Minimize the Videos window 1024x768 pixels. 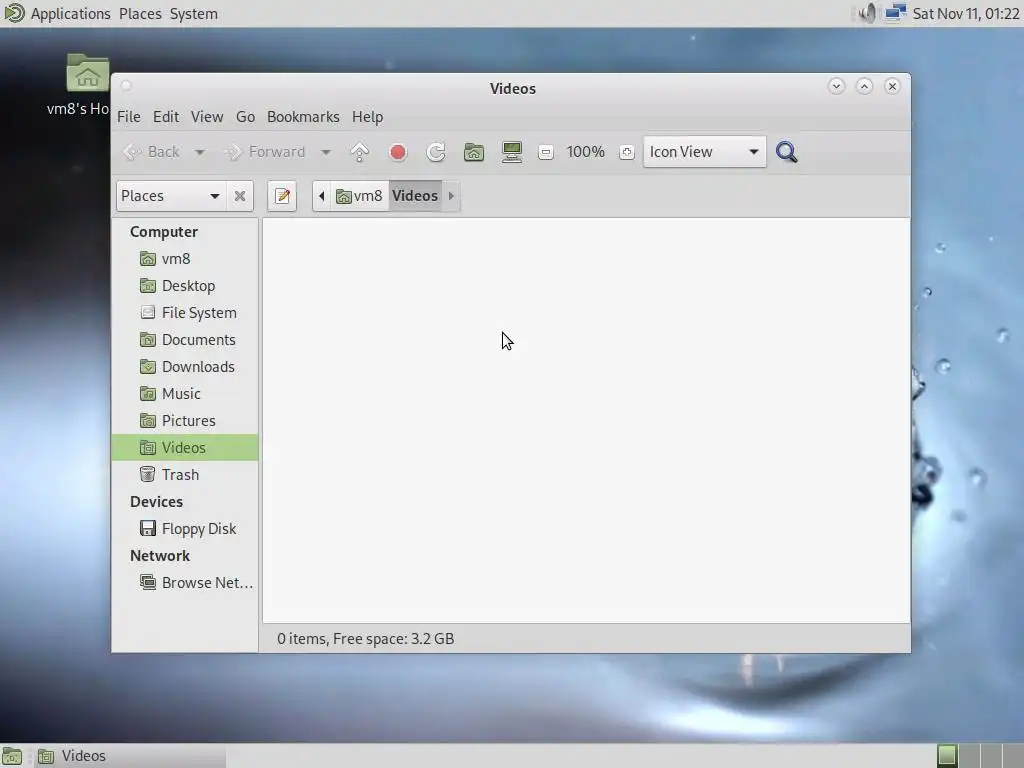pyautogui.click(x=837, y=86)
